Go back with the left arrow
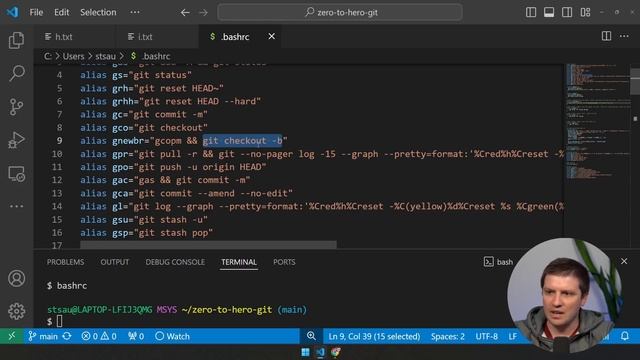Screen dimensions: 640x360 coord(185,13)
